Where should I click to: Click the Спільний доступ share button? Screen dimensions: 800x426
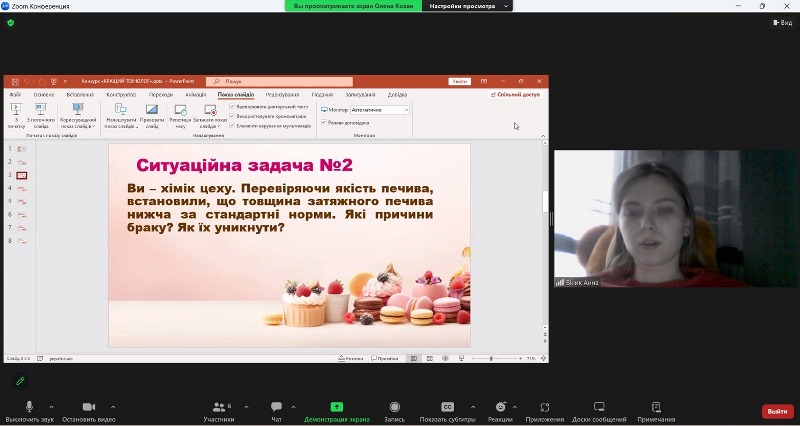coord(515,95)
